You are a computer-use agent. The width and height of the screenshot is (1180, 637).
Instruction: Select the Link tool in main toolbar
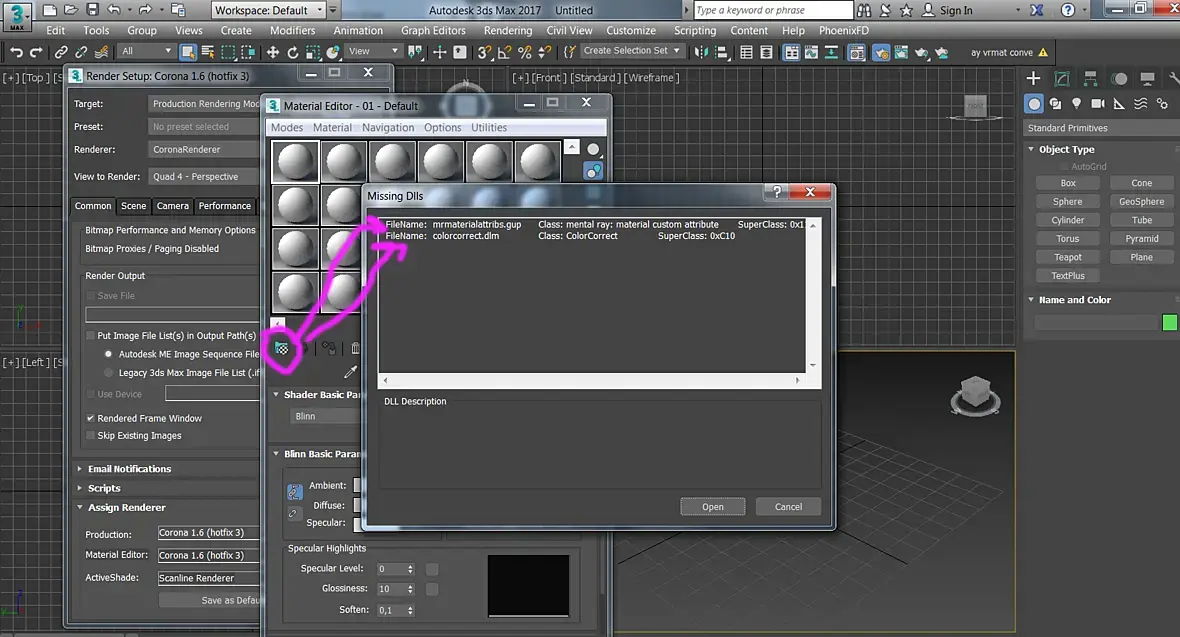point(61,52)
